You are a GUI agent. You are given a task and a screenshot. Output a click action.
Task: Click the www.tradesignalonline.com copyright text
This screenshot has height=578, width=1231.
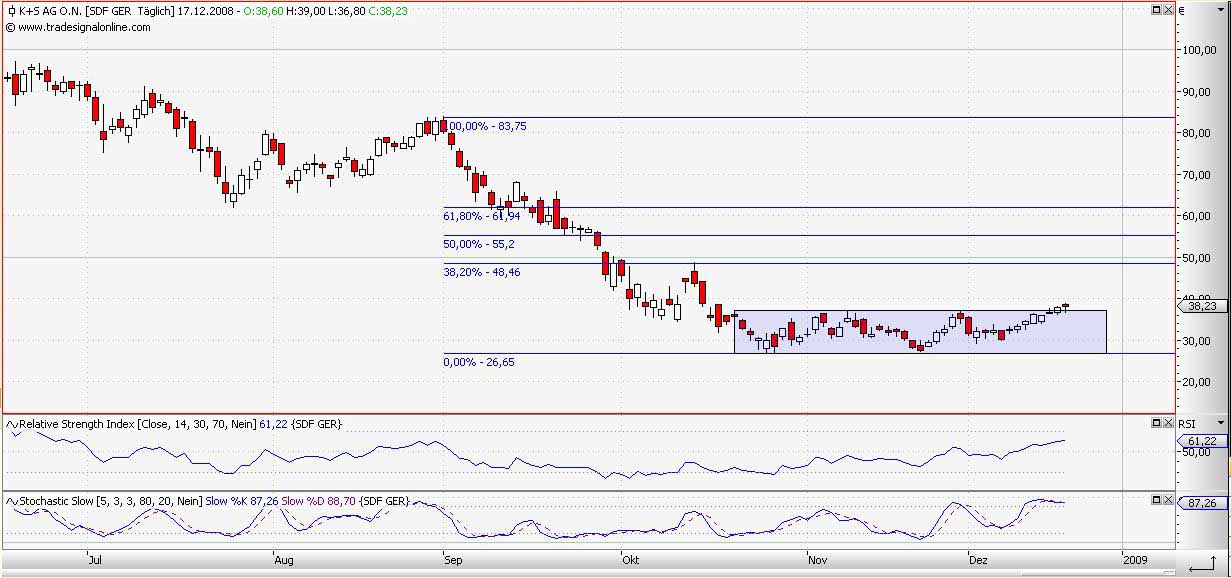coord(78,27)
